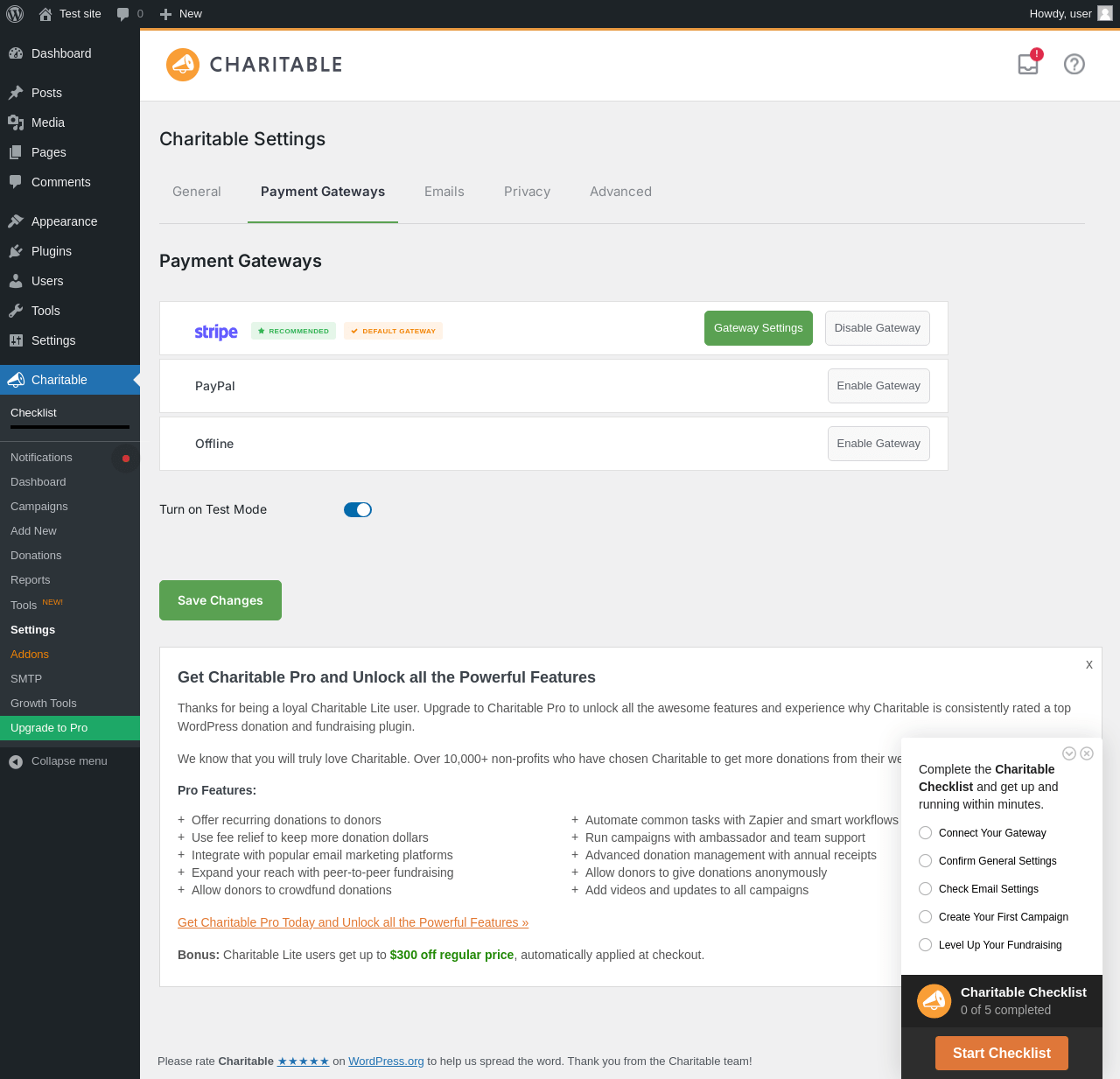Click the Plugins plug icon

coord(16,251)
